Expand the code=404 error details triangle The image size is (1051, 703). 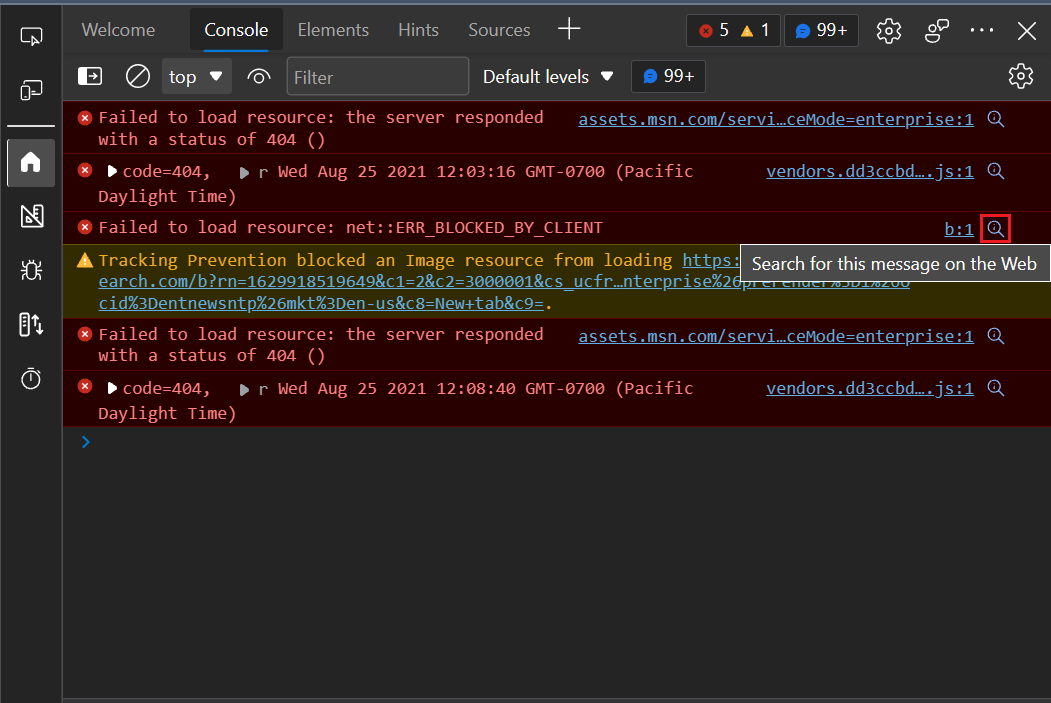pyautogui.click(x=112, y=170)
